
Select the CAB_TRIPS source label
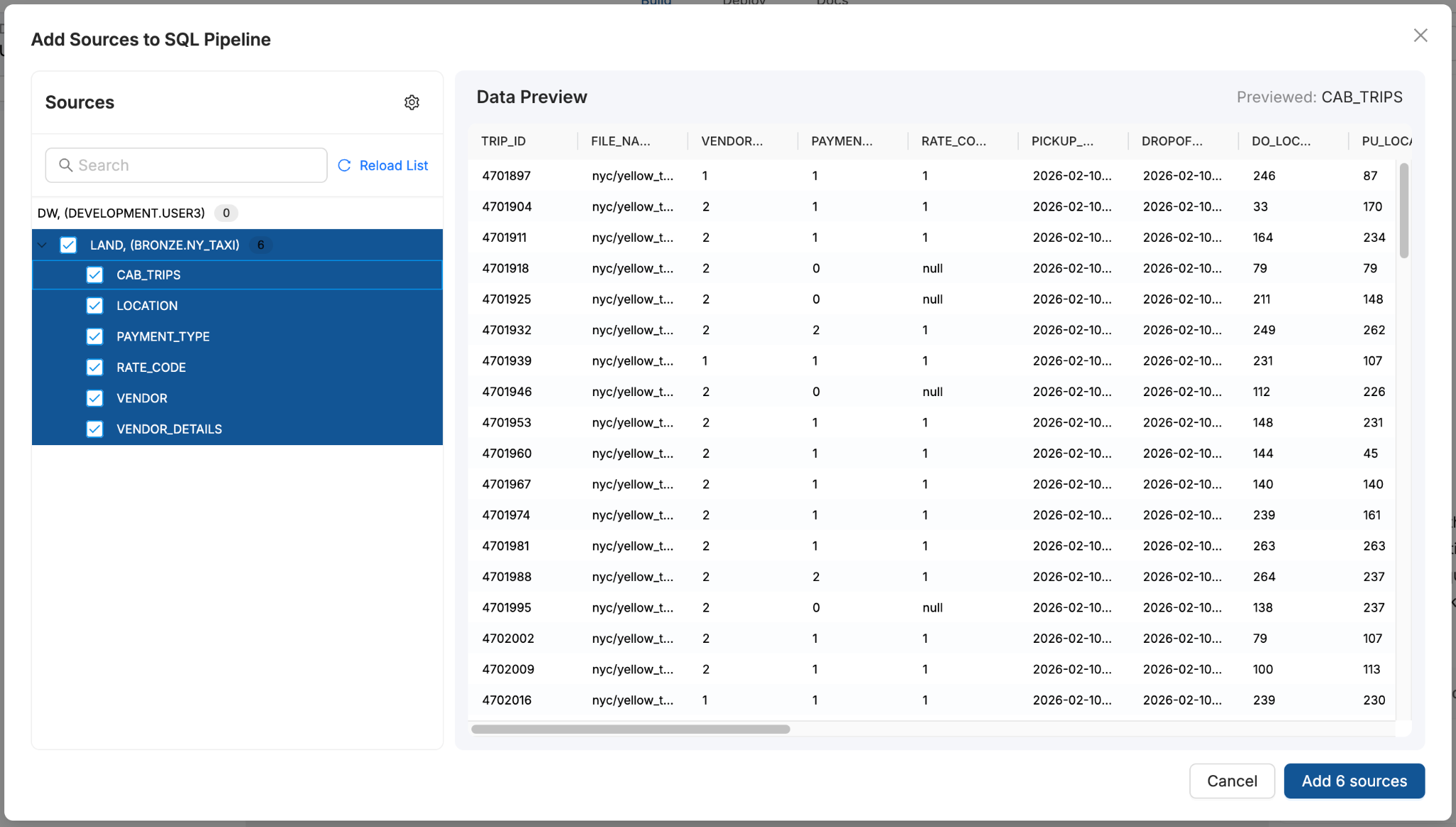[x=149, y=275]
